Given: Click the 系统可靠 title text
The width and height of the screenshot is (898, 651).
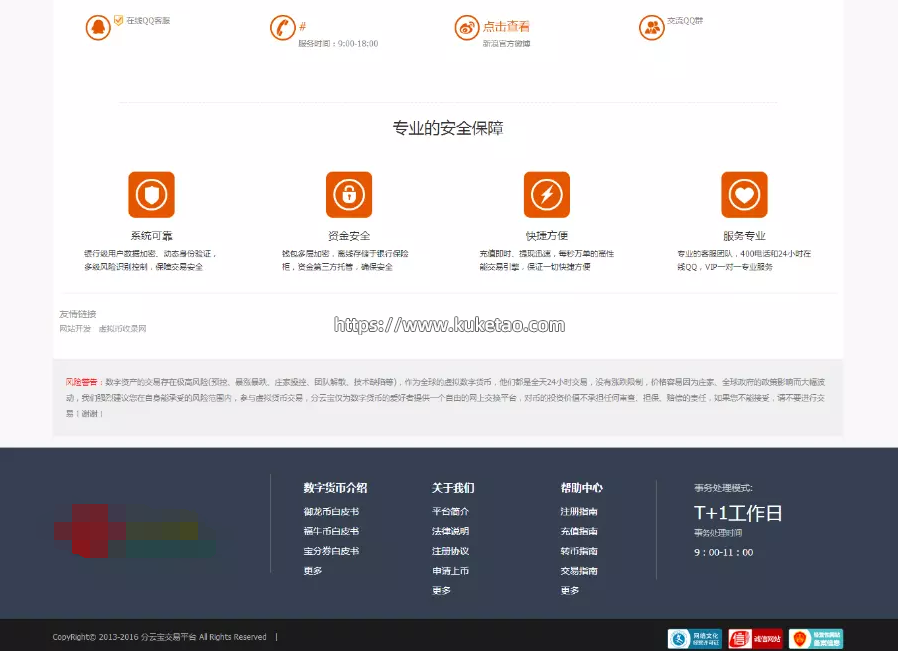Looking at the screenshot, I should point(151,236).
